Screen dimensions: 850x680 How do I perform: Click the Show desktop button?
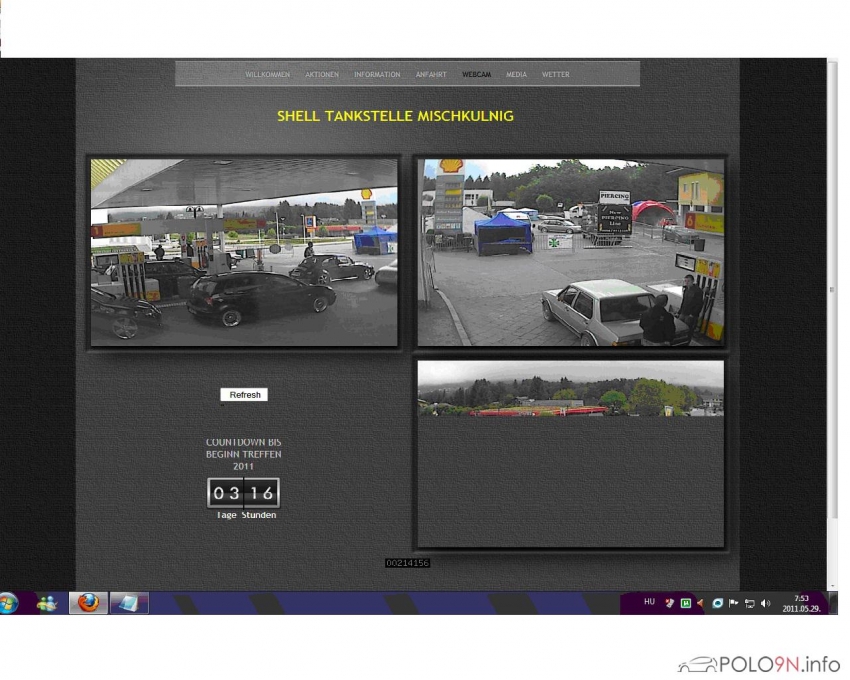pyautogui.click(x=833, y=603)
